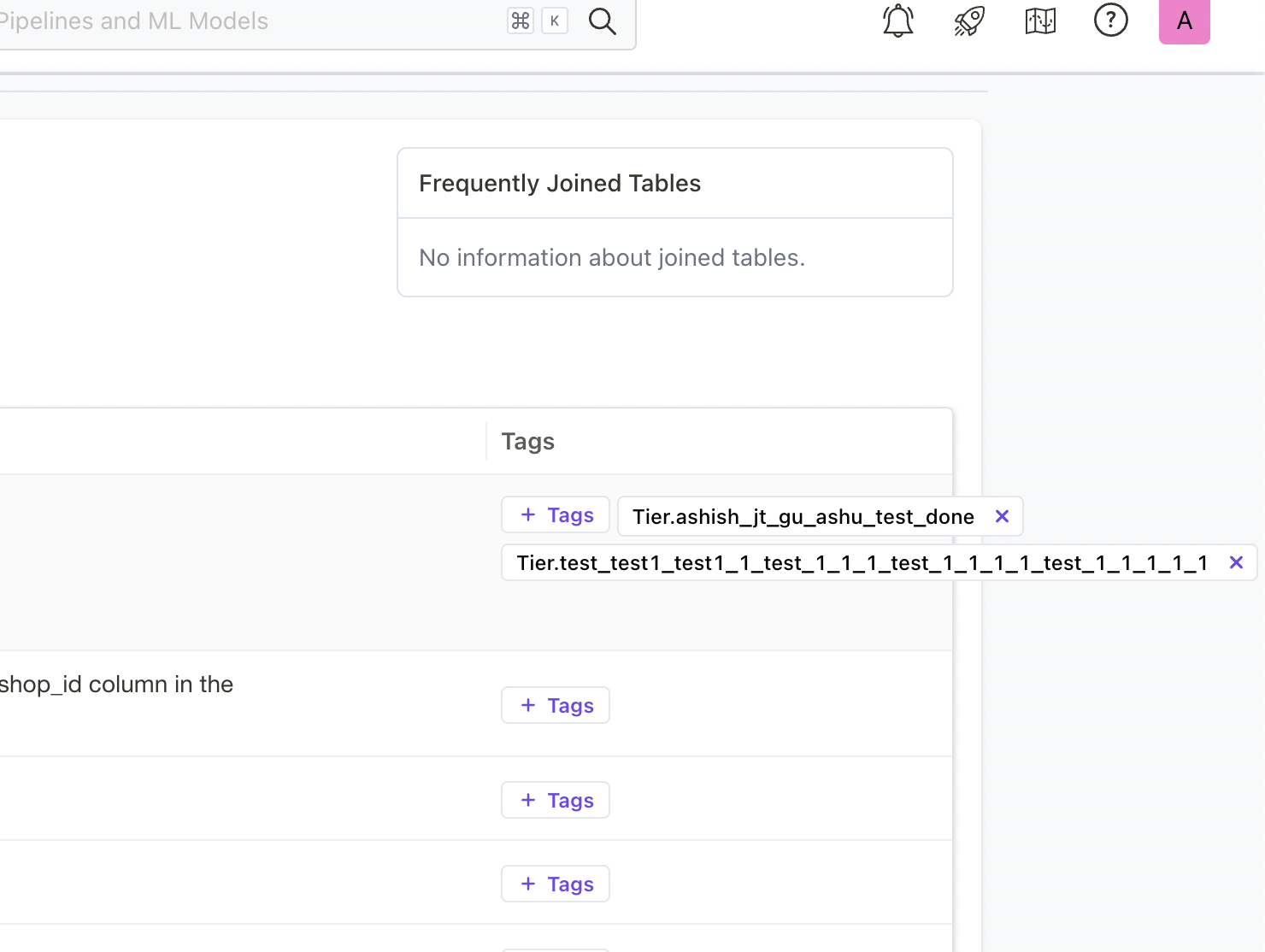
Task: Add tags in the last fully visible row
Action: 556,884
